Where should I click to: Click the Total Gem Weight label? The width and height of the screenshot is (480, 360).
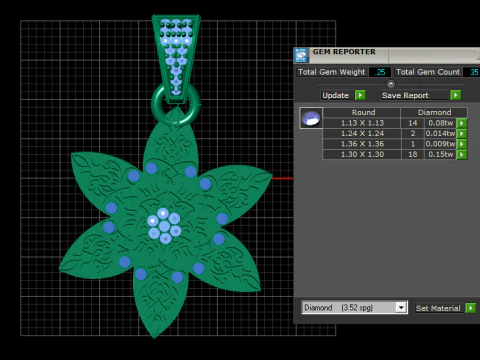pos(332,72)
